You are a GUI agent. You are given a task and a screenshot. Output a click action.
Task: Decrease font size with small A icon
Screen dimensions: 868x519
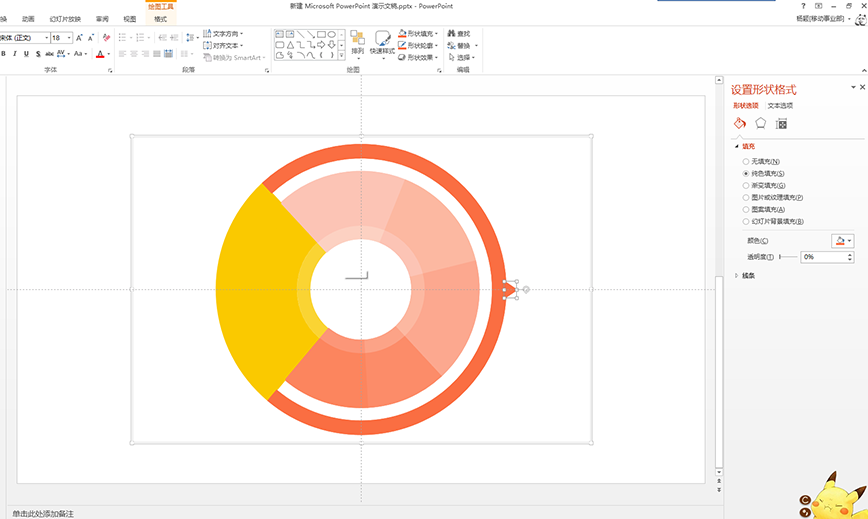pos(91,38)
